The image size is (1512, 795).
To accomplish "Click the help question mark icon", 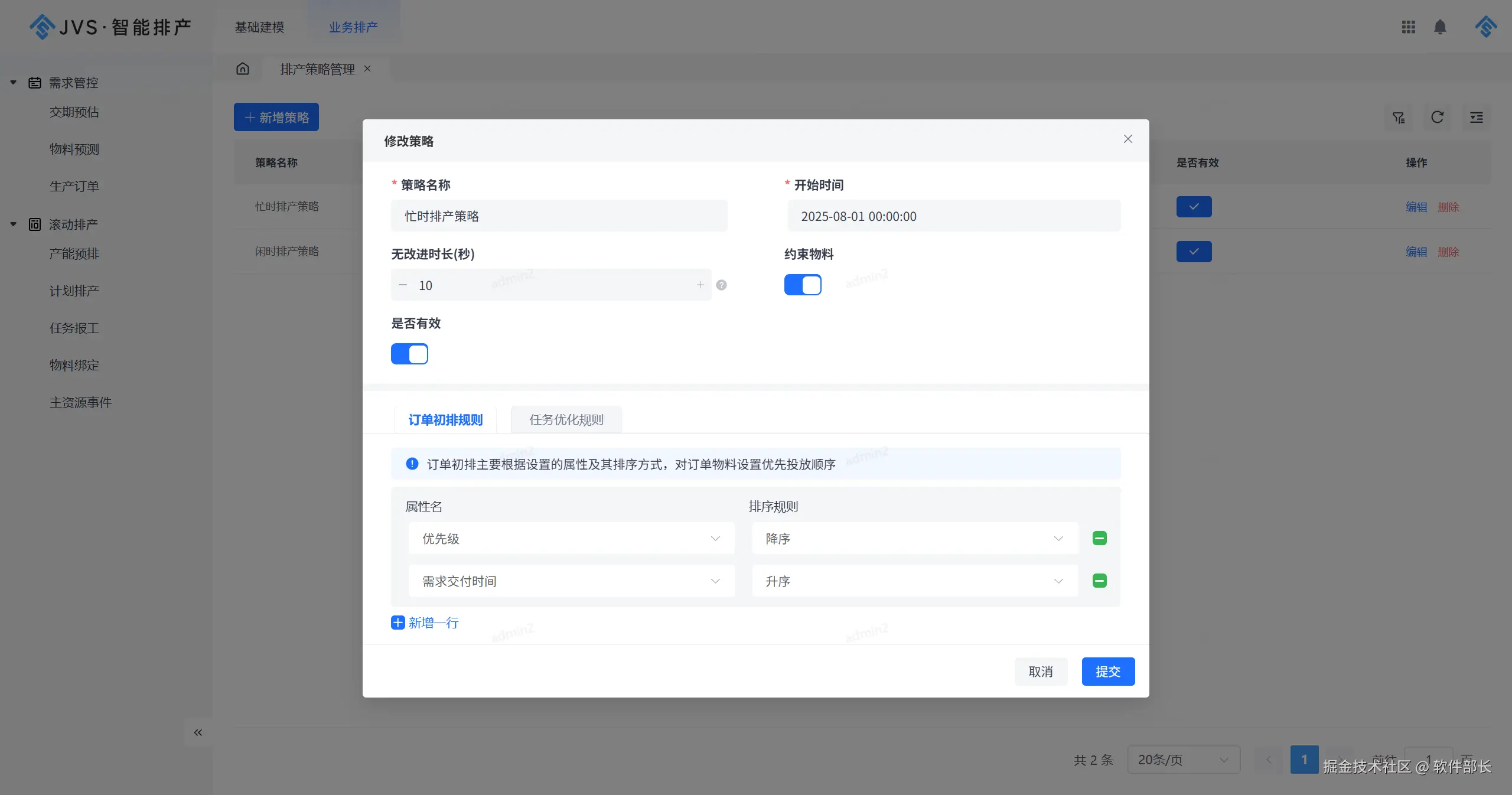I will (721, 285).
